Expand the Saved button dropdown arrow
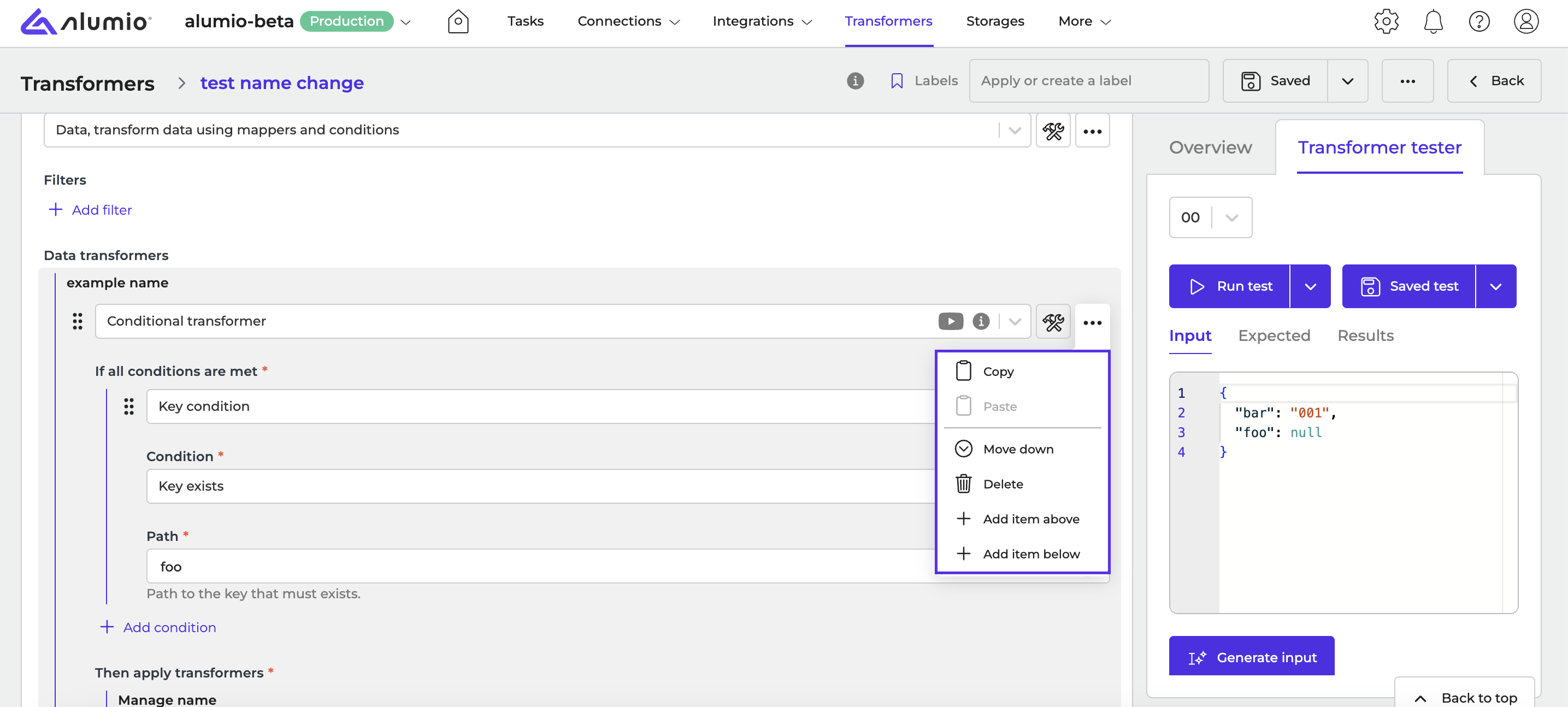This screenshot has width=1568, height=707. click(1347, 81)
